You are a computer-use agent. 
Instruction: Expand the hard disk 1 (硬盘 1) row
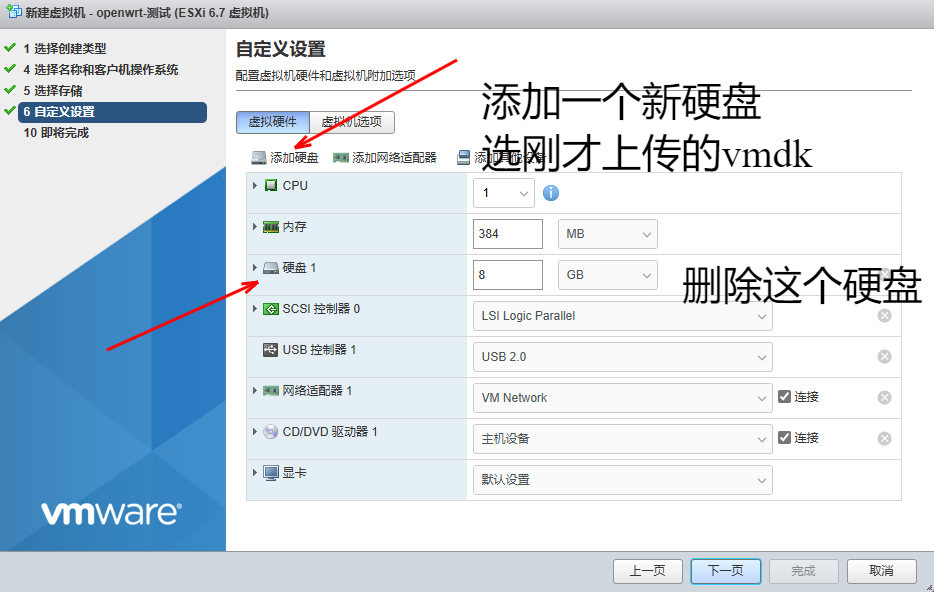[255, 268]
